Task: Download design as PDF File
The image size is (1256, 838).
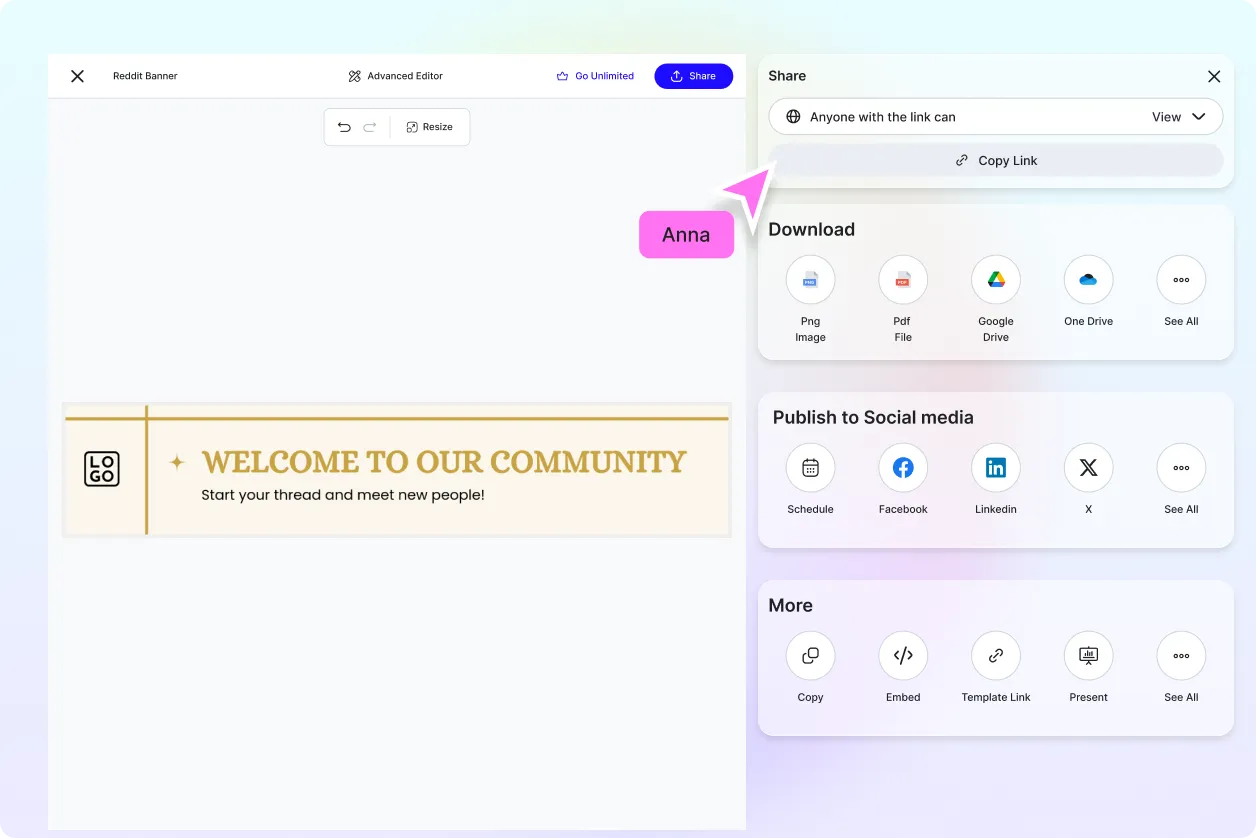Action: click(x=903, y=280)
